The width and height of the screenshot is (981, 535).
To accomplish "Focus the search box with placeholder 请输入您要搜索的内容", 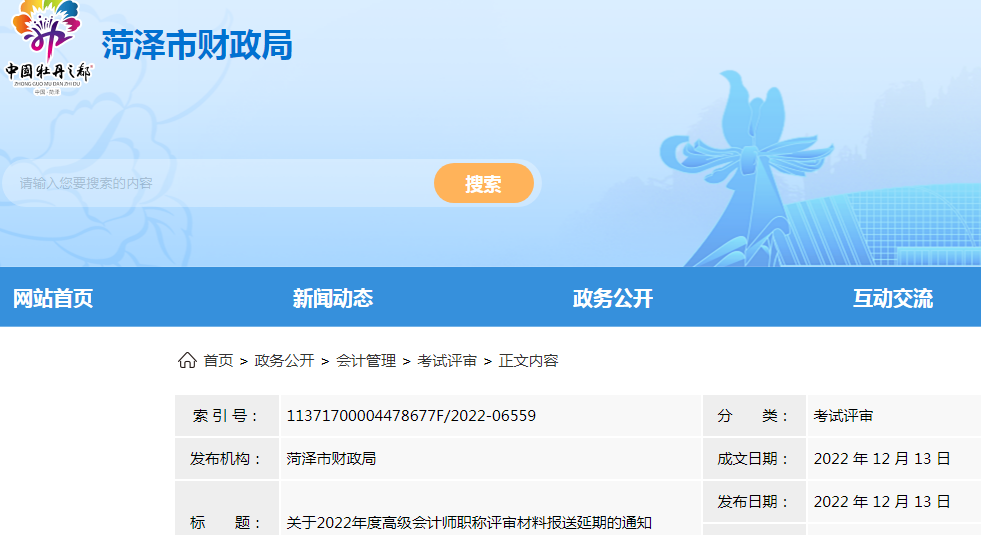I will pos(220,184).
